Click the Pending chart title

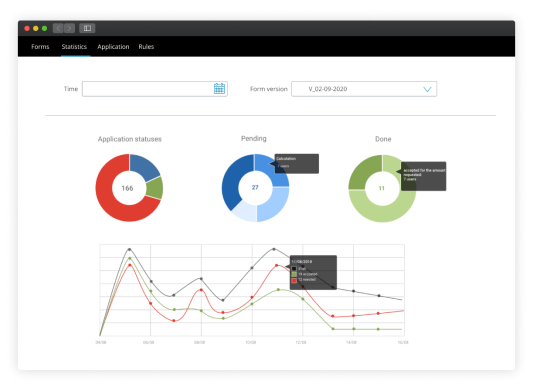253,138
